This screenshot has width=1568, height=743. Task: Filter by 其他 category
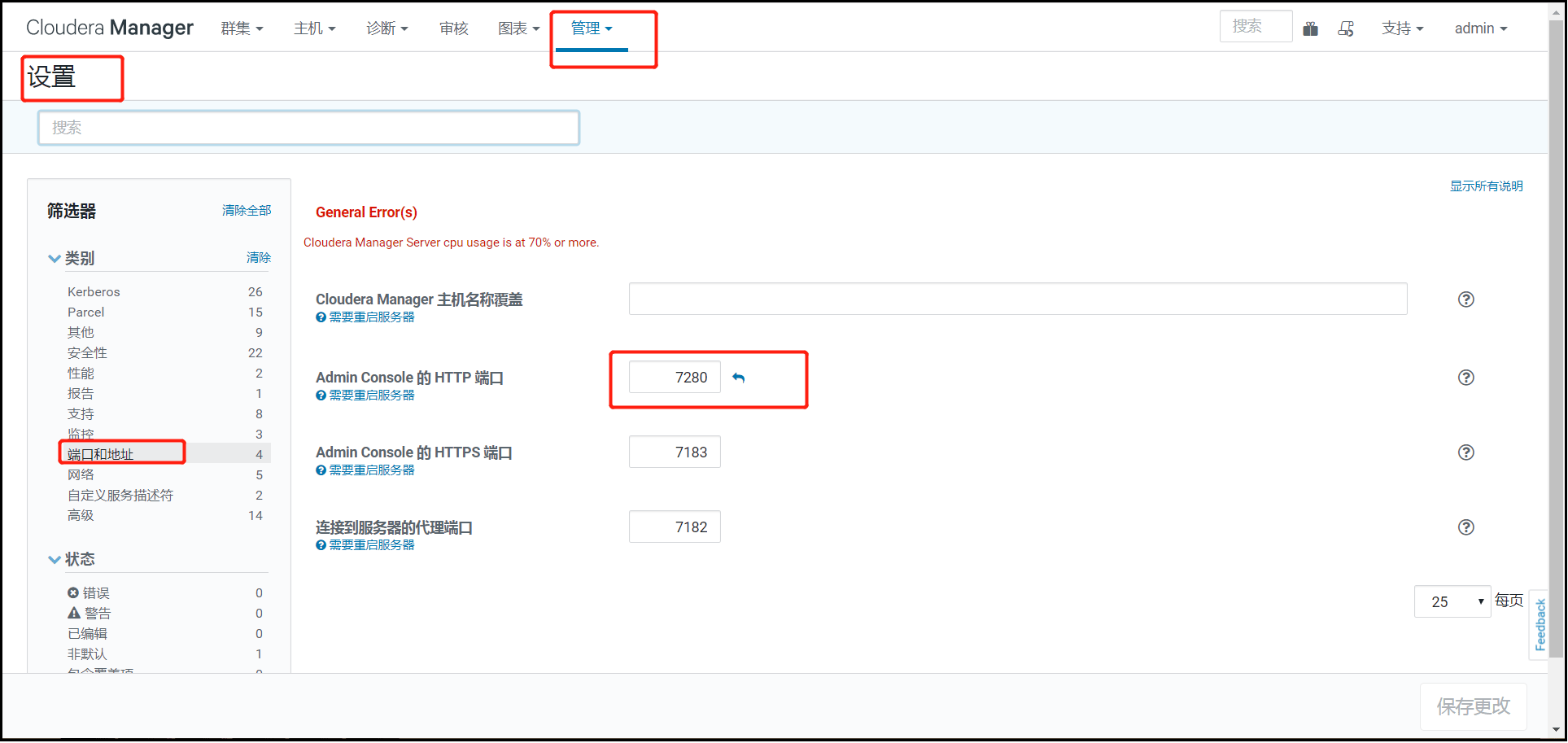165,333
